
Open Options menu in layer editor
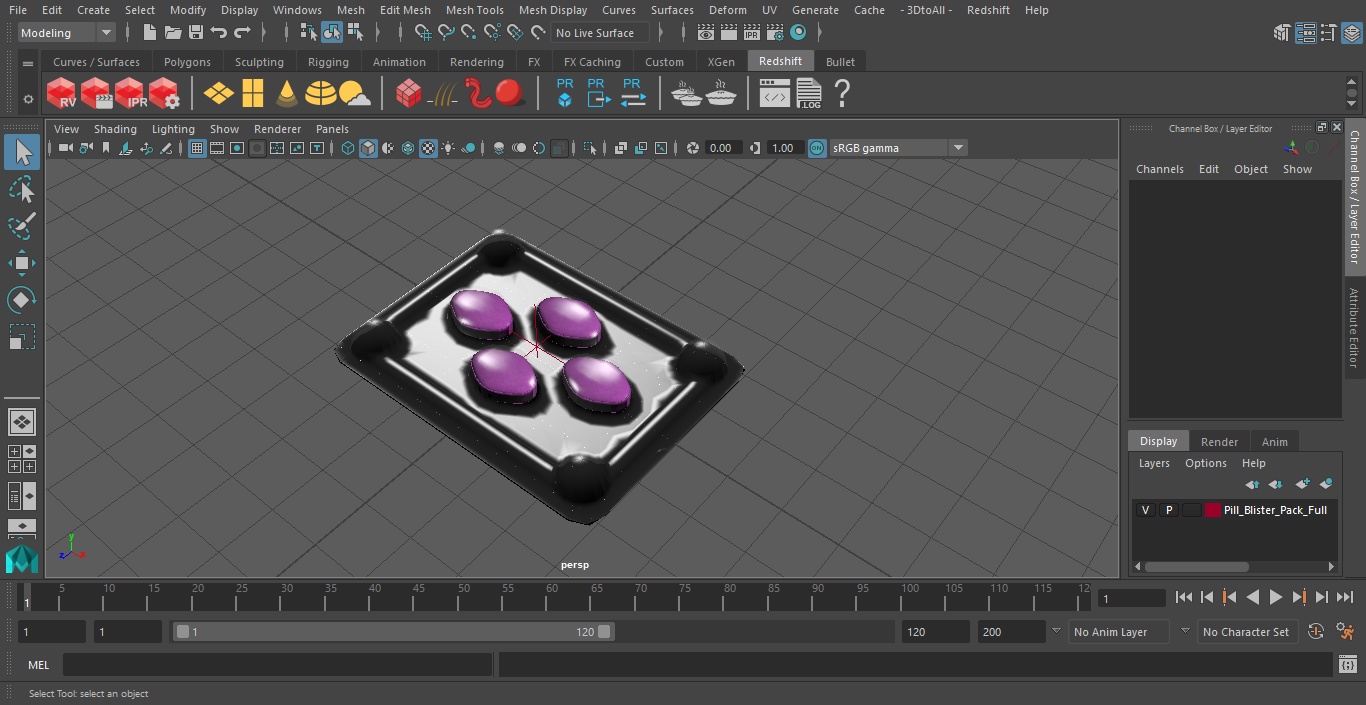point(1205,463)
